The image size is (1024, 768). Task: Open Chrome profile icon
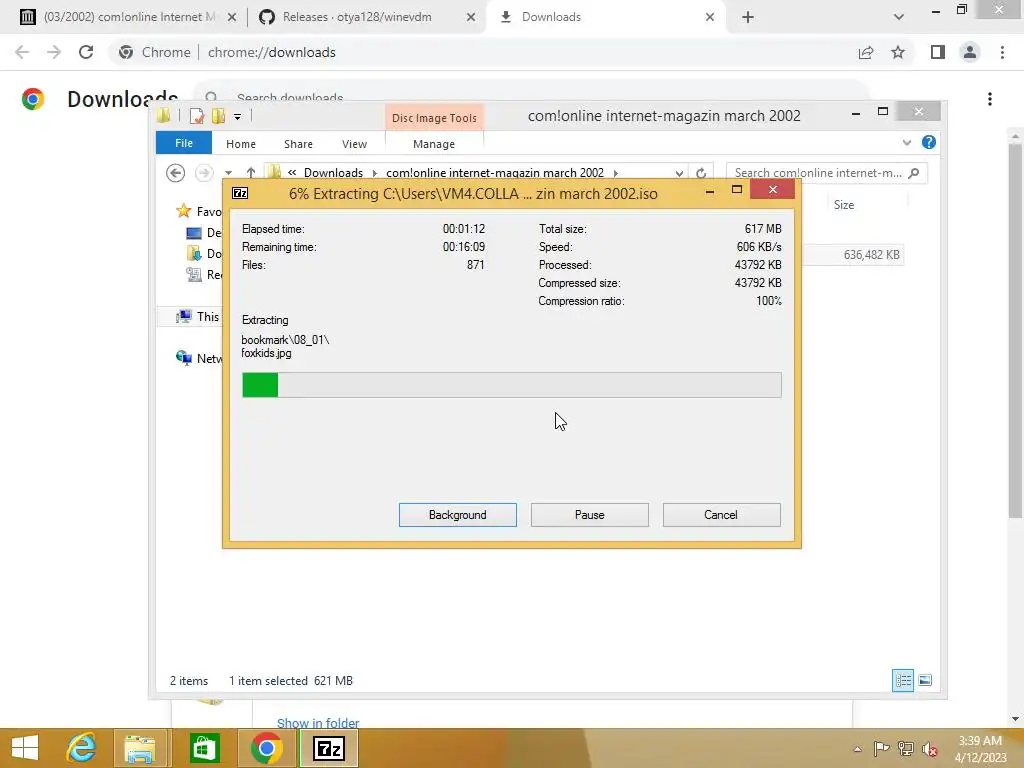[x=970, y=52]
